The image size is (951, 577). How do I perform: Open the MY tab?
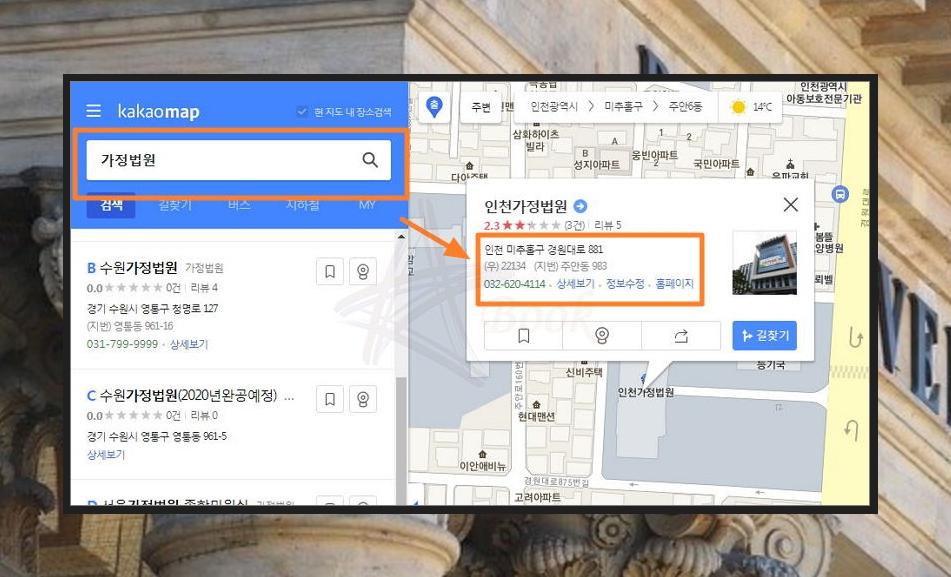tap(367, 205)
